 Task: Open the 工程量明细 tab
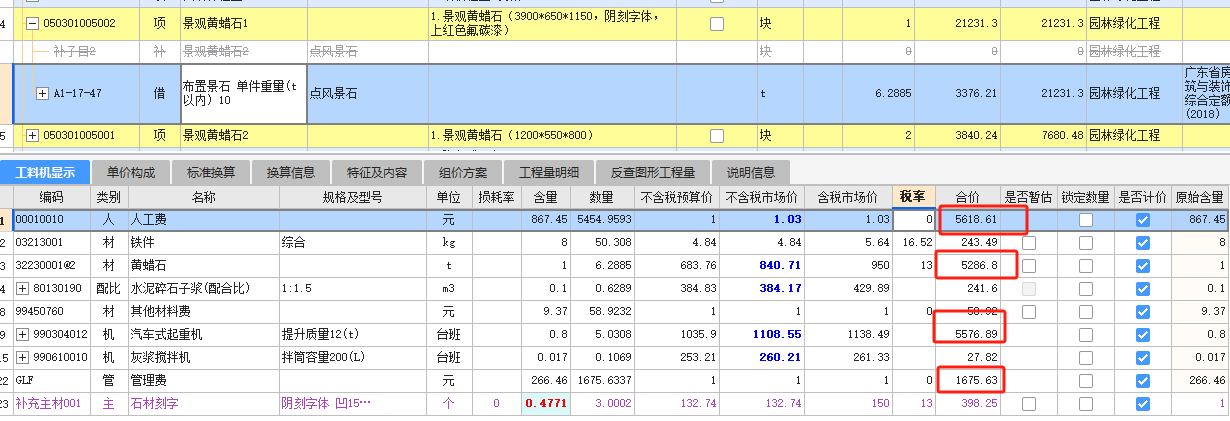pyautogui.click(x=550, y=172)
